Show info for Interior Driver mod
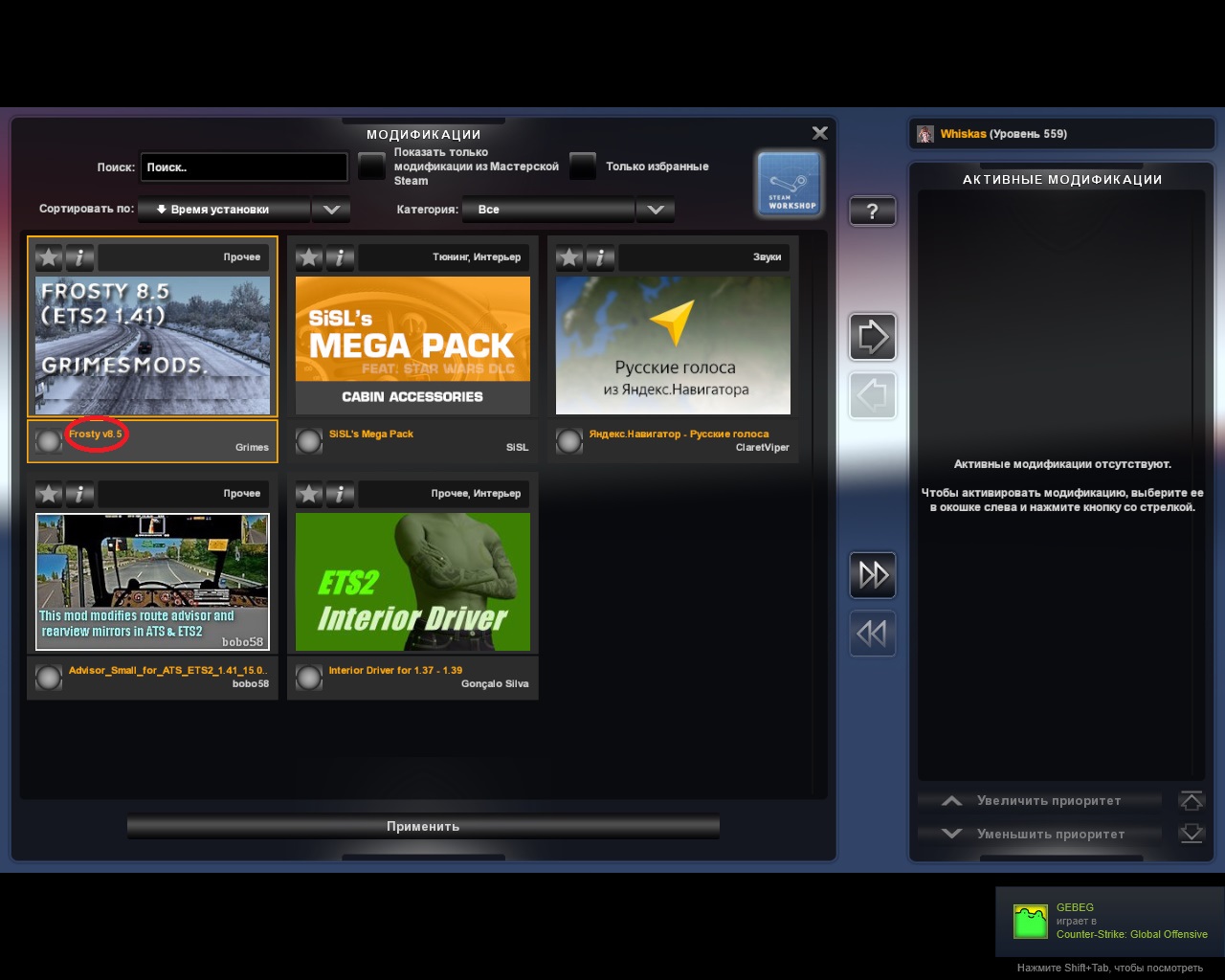The width and height of the screenshot is (1225, 980). 340,494
